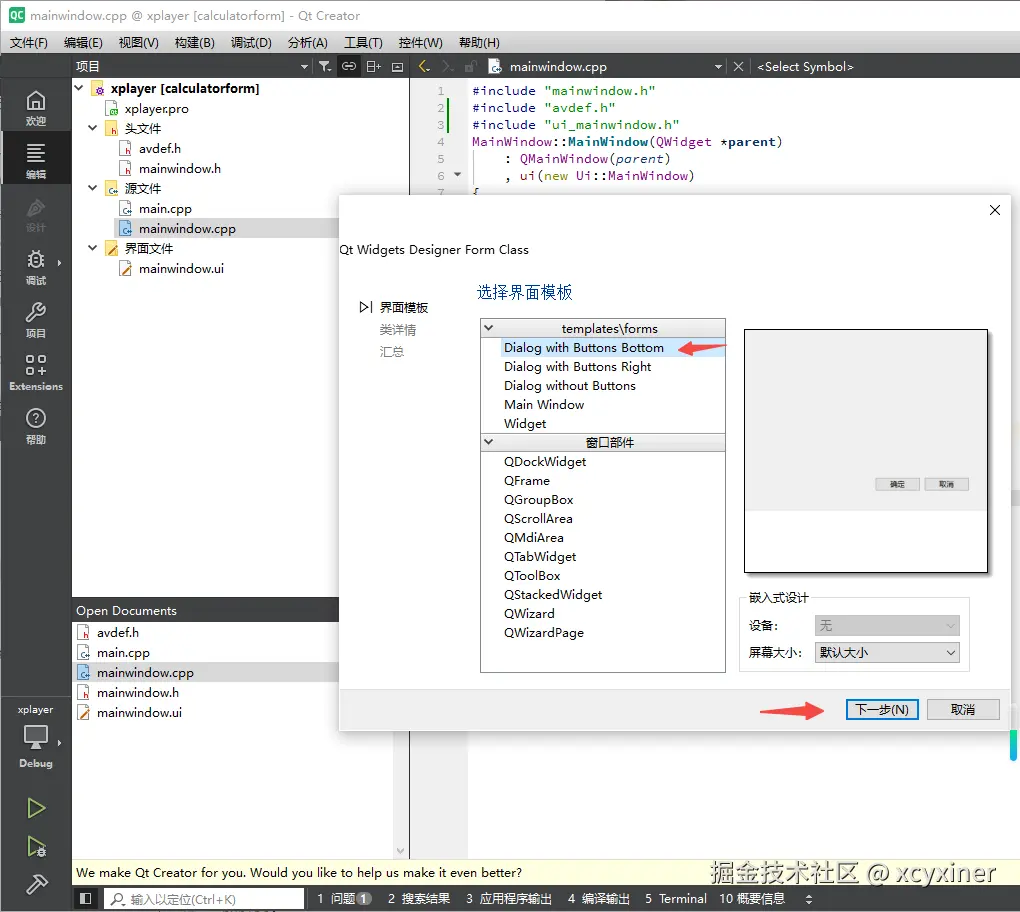This screenshot has height=912, width=1020.
Task: Build the project with hammer icon
Action: [x=36, y=884]
